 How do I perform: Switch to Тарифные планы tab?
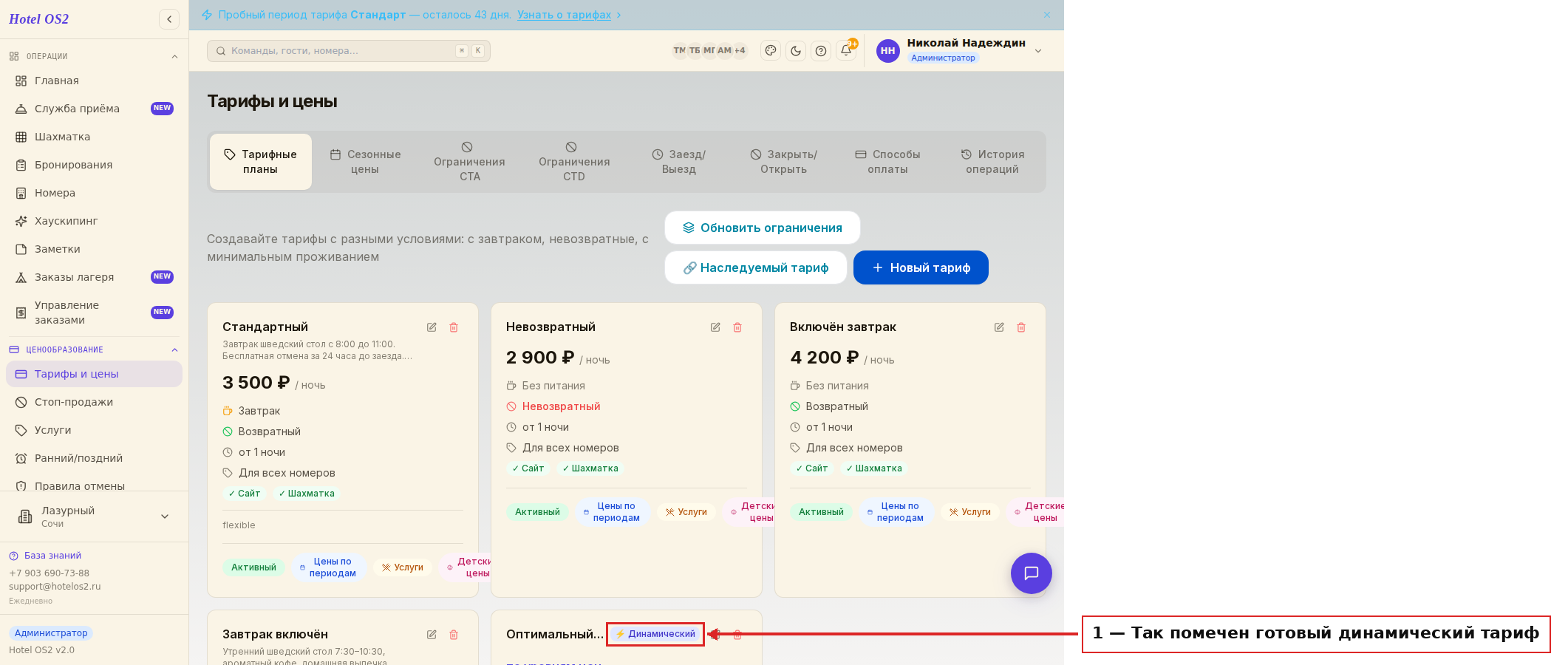pos(261,162)
